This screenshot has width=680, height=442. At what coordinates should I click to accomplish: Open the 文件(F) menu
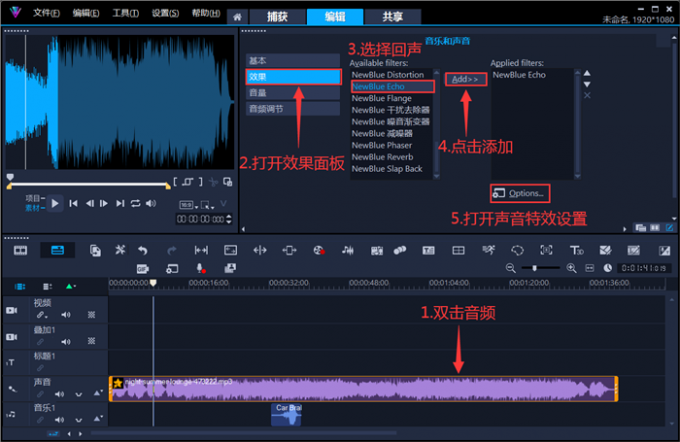[x=45, y=13]
